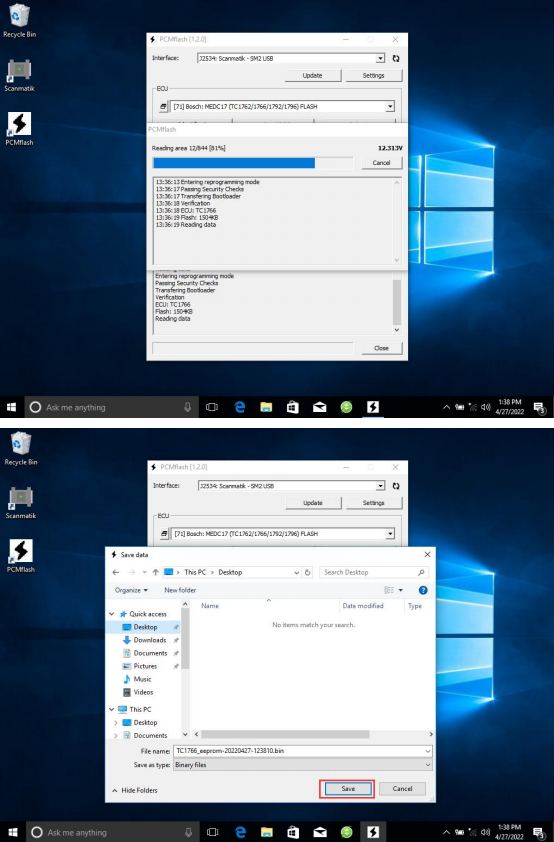Click Settings in PCMflash above progress dialog
This screenshot has width=554, height=842.
click(x=373, y=76)
